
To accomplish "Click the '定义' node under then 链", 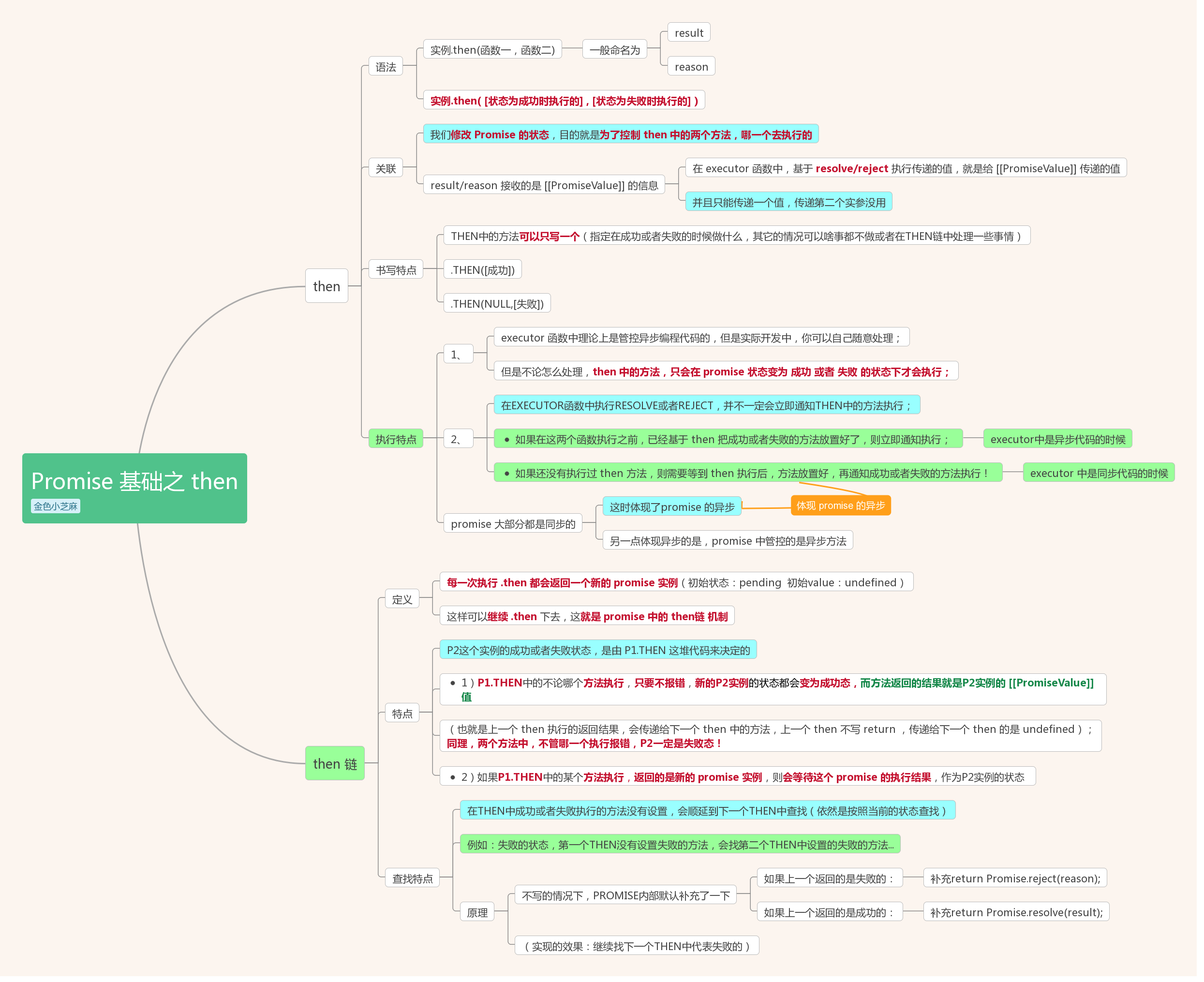I will click(x=402, y=599).
